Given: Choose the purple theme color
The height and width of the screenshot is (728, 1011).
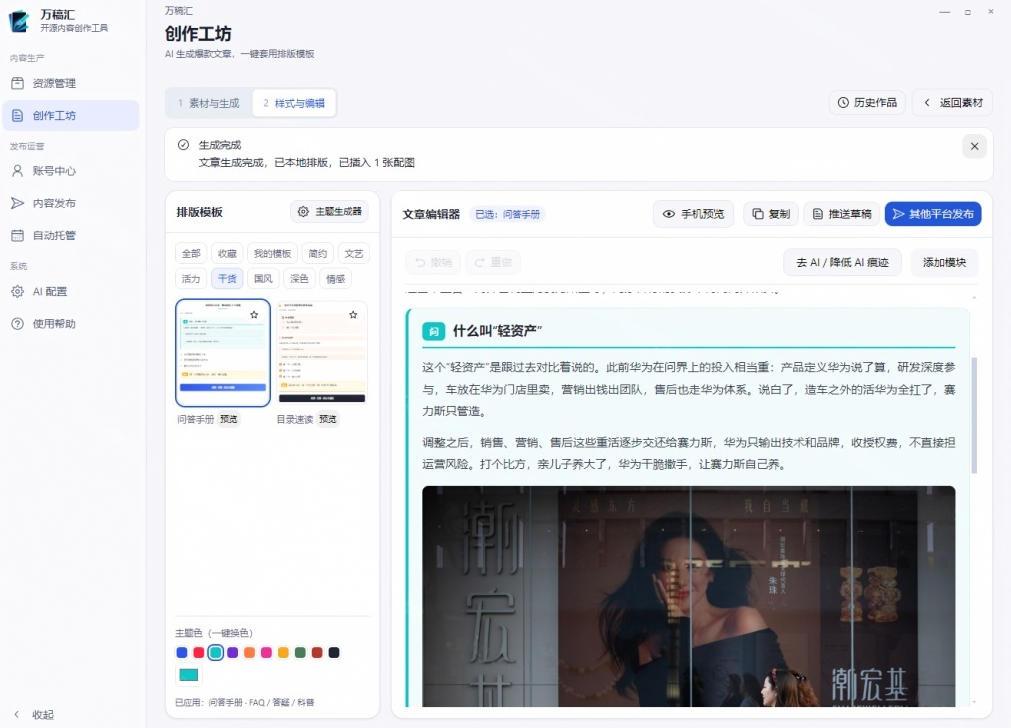Looking at the screenshot, I should coord(233,653).
